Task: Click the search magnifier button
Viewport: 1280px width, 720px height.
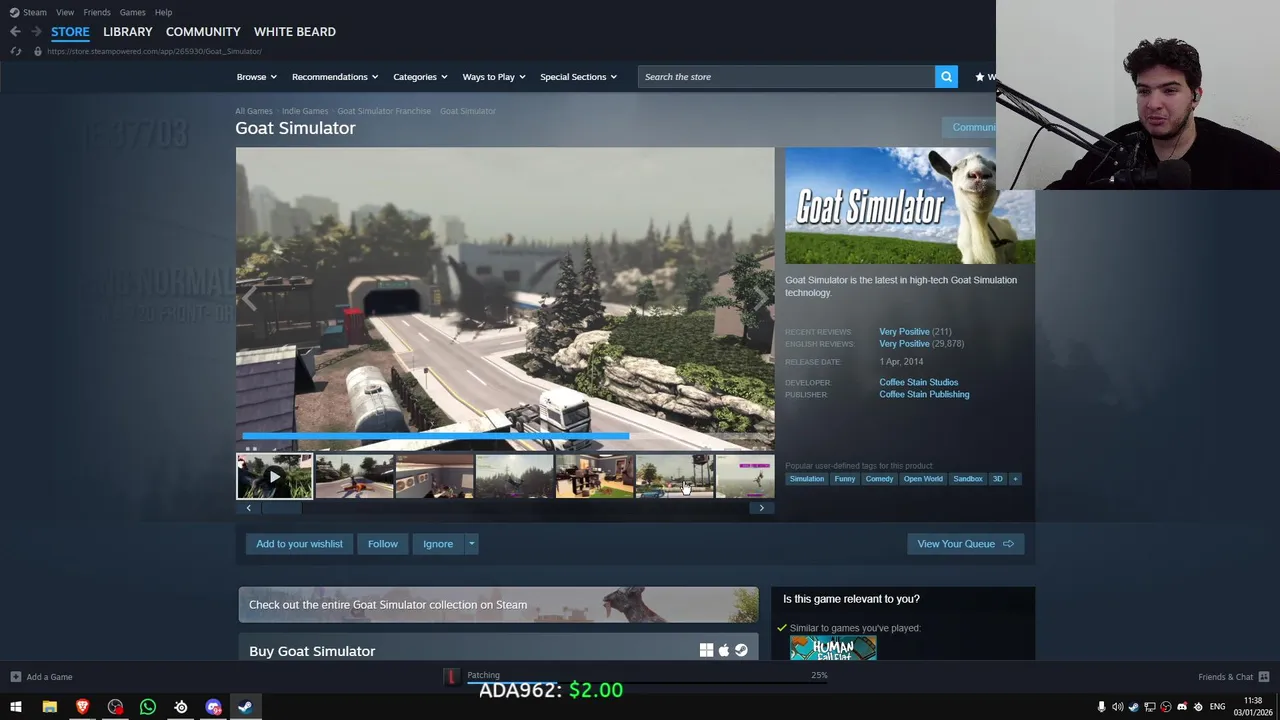Action: pos(946,77)
